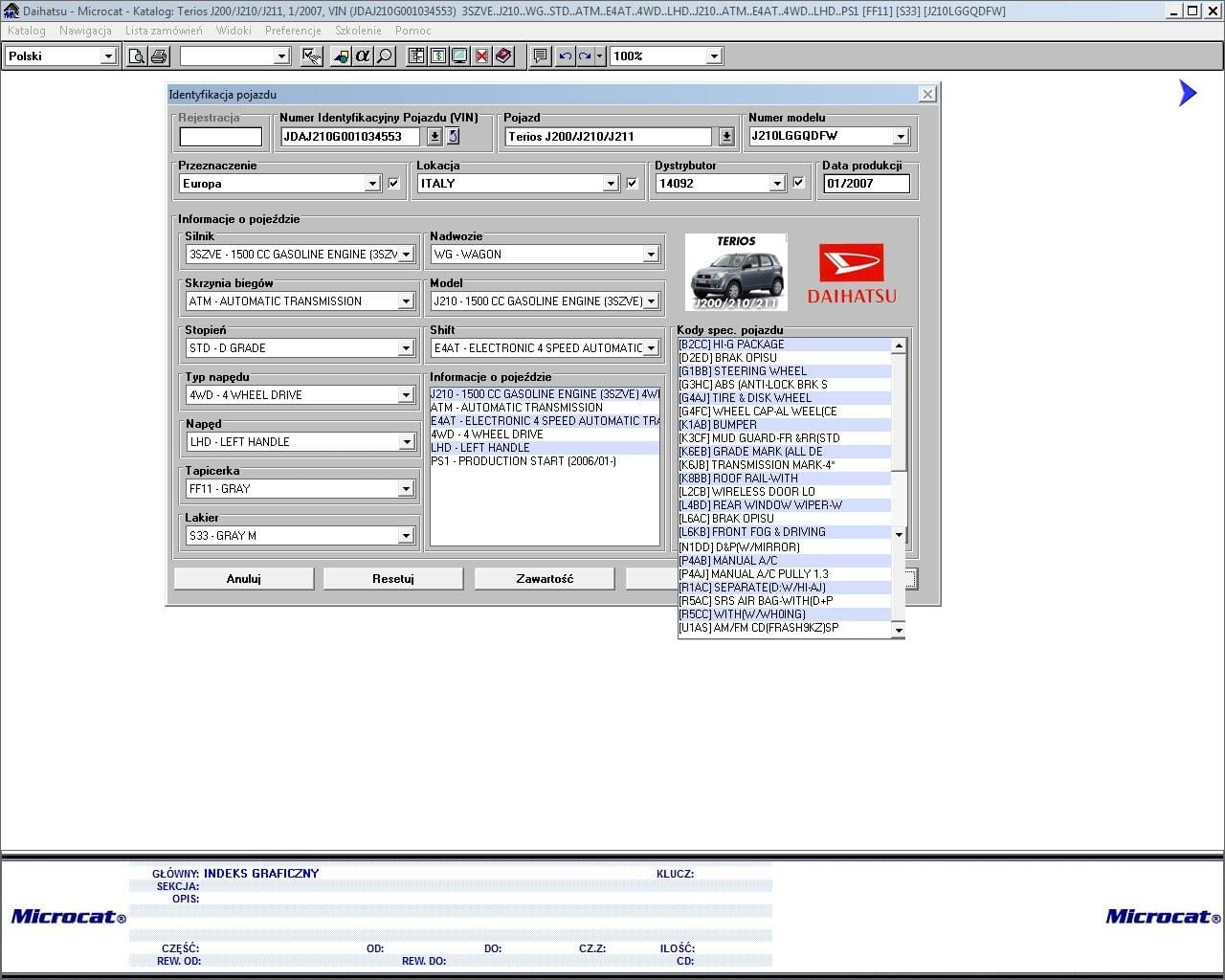Open the Nadwozie WG - WAGON dropdown
The width and height of the screenshot is (1225, 980).
point(651,255)
